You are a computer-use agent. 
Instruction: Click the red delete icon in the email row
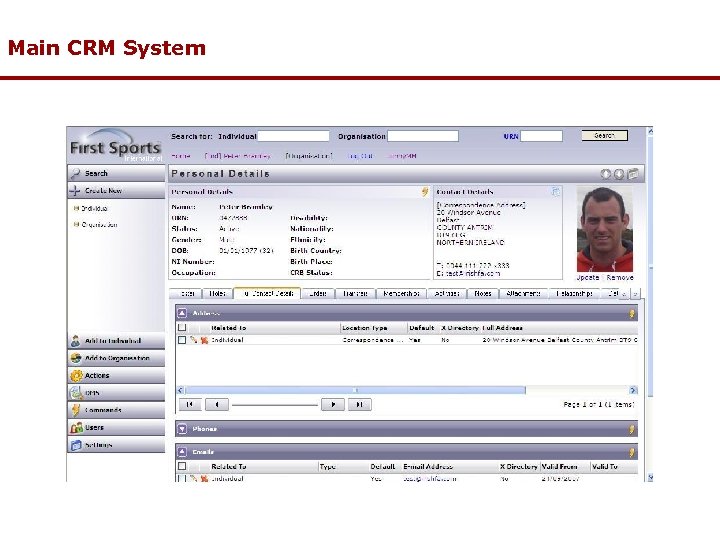pyautogui.click(x=204, y=478)
